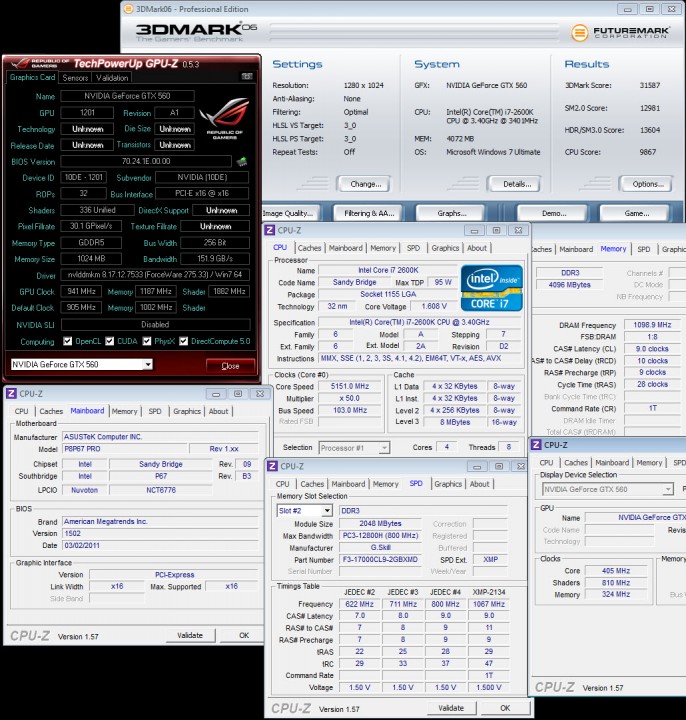Open About tab in CPU-Z Mainboard window
The height and width of the screenshot is (720, 686).
point(218,411)
